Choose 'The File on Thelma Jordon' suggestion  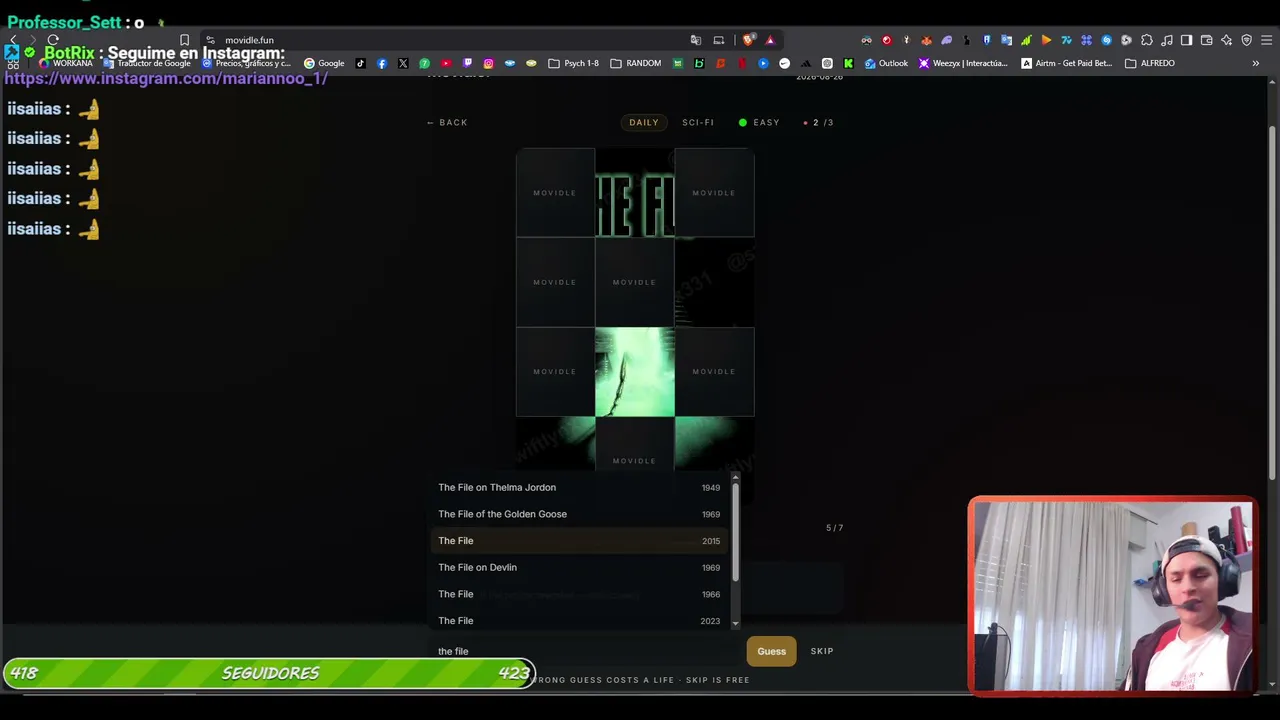coord(579,487)
